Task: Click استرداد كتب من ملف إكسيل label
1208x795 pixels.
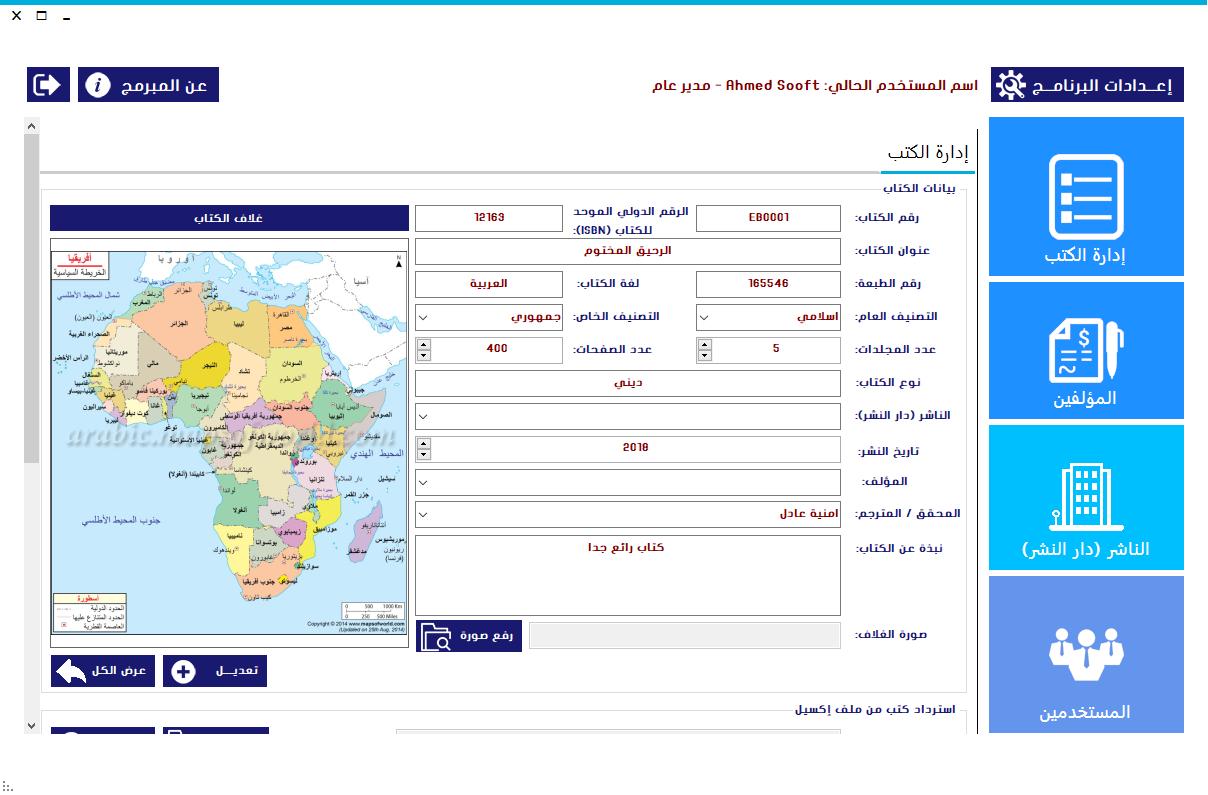Action: 875,709
